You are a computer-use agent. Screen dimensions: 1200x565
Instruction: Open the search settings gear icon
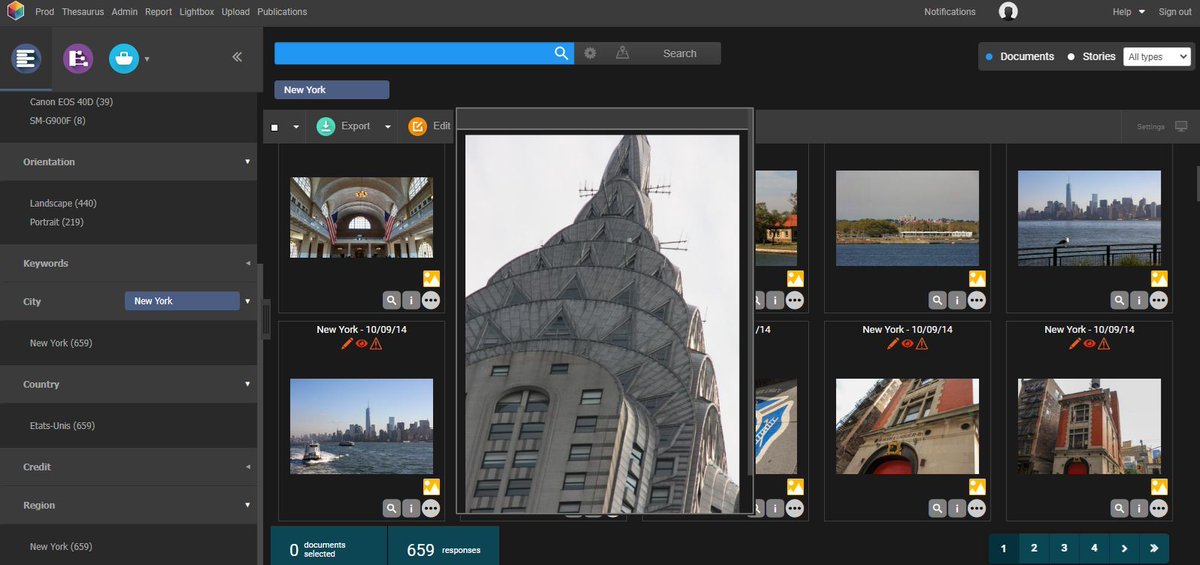tap(590, 53)
